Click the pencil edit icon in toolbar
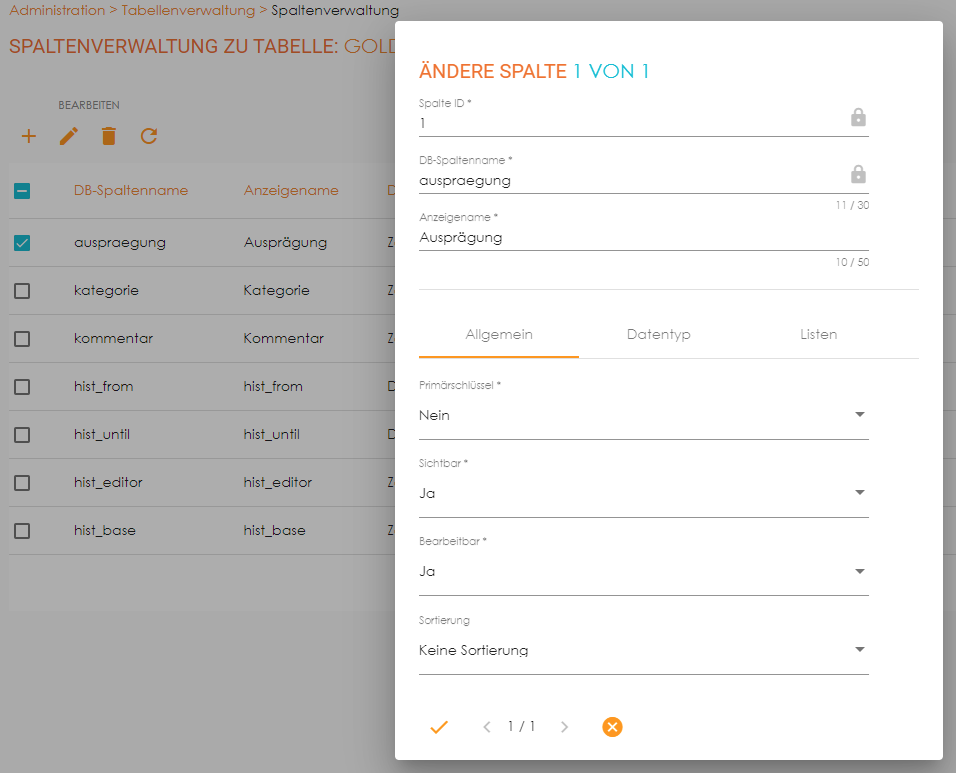 pyautogui.click(x=69, y=136)
